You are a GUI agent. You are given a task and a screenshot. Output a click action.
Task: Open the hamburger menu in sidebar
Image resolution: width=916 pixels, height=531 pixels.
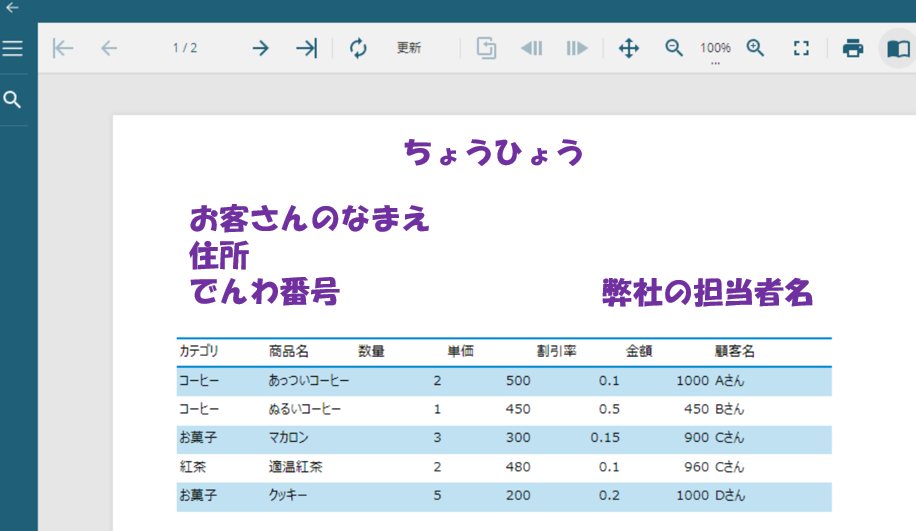[13, 48]
